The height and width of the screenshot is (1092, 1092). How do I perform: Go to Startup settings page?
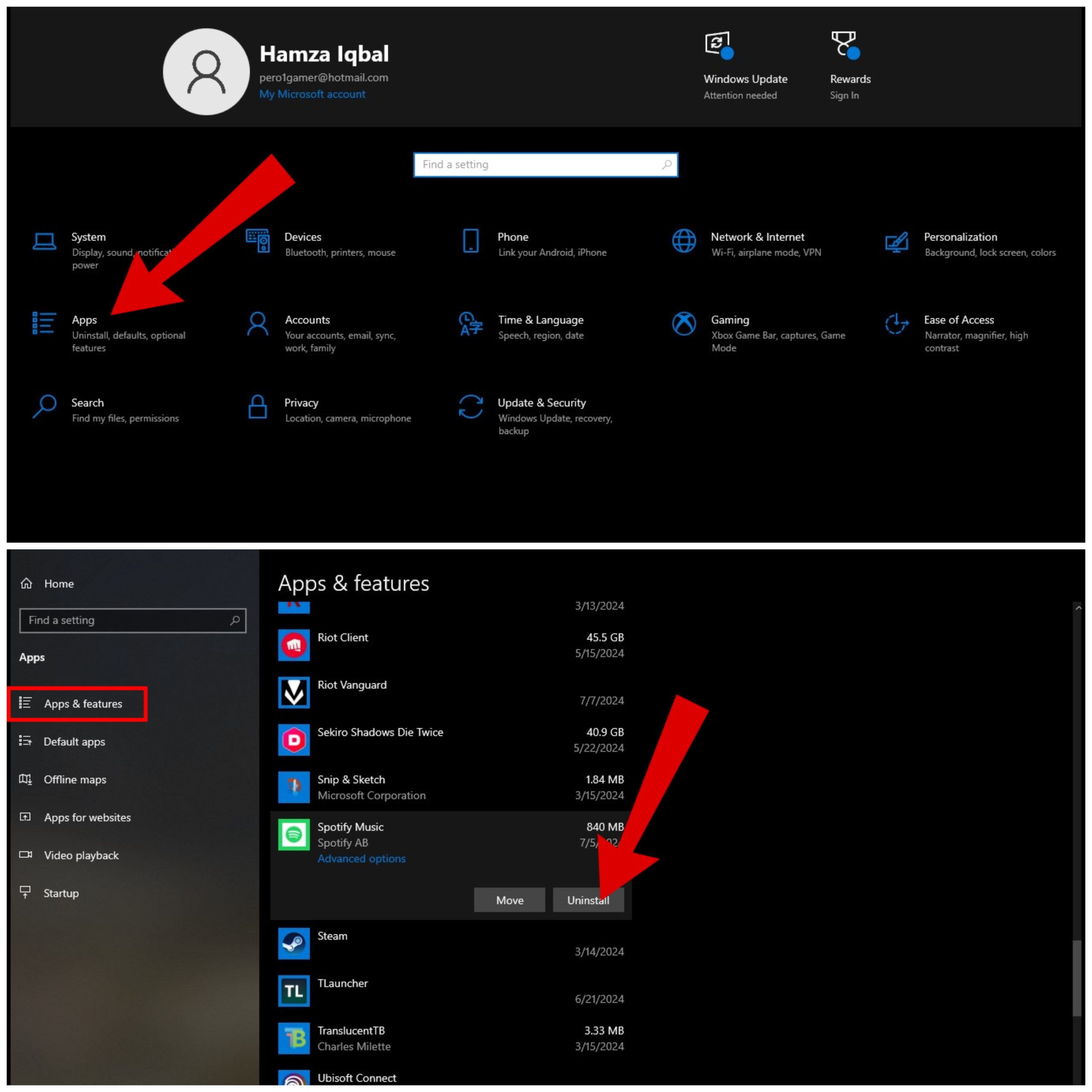pos(61,893)
